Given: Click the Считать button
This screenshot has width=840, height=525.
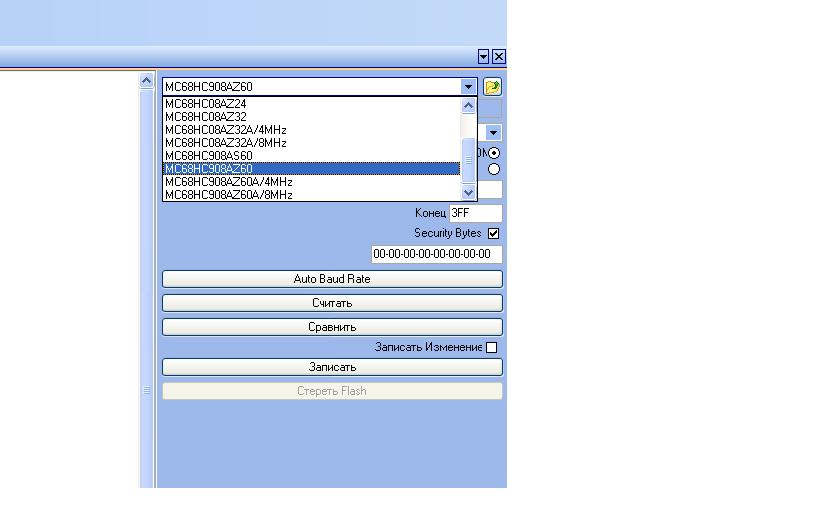Looking at the screenshot, I should click(332, 303).
